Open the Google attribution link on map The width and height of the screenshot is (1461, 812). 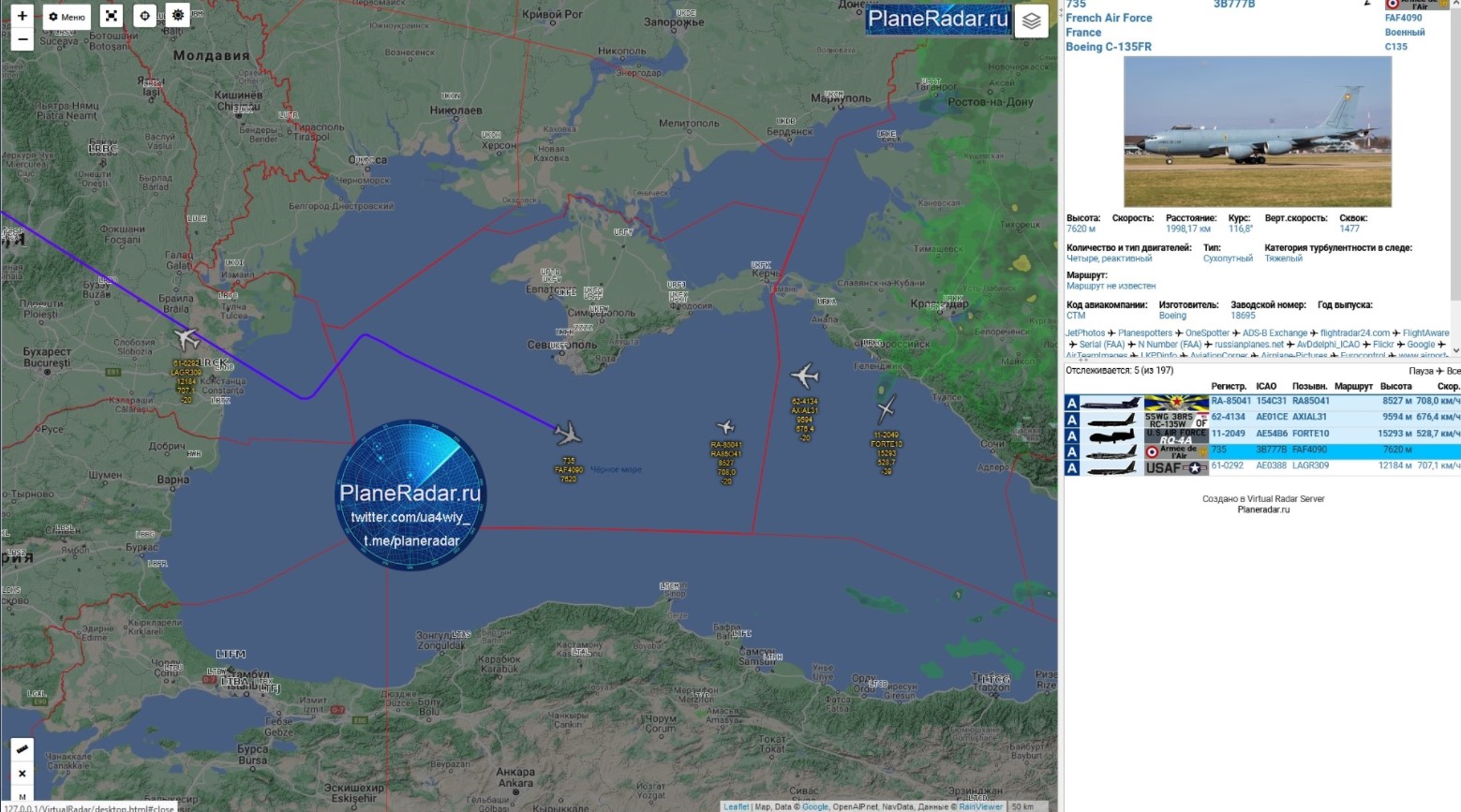click(814, 806)
